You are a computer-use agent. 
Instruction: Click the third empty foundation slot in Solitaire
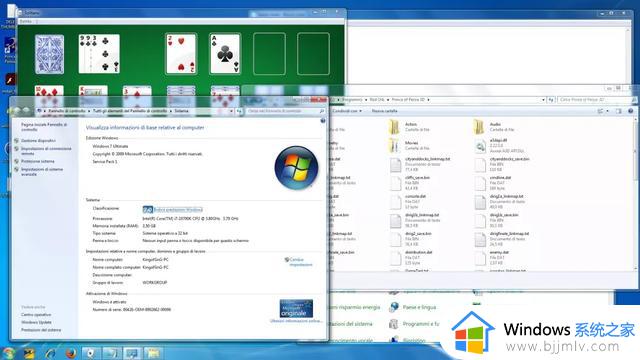pyautogui.click(x=269, y=54)
